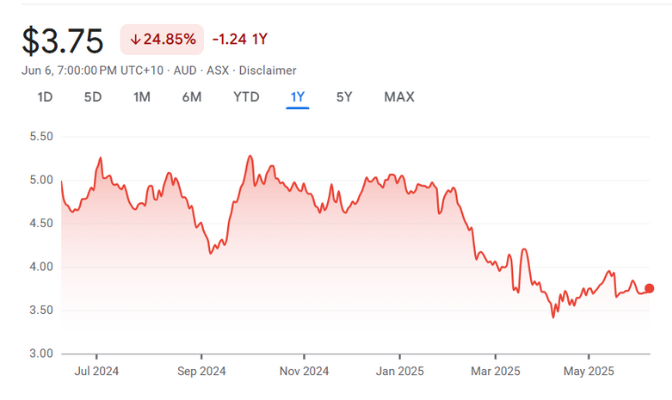Switch to YTD chart view
The image size is (672, 400).
point(246,97)
